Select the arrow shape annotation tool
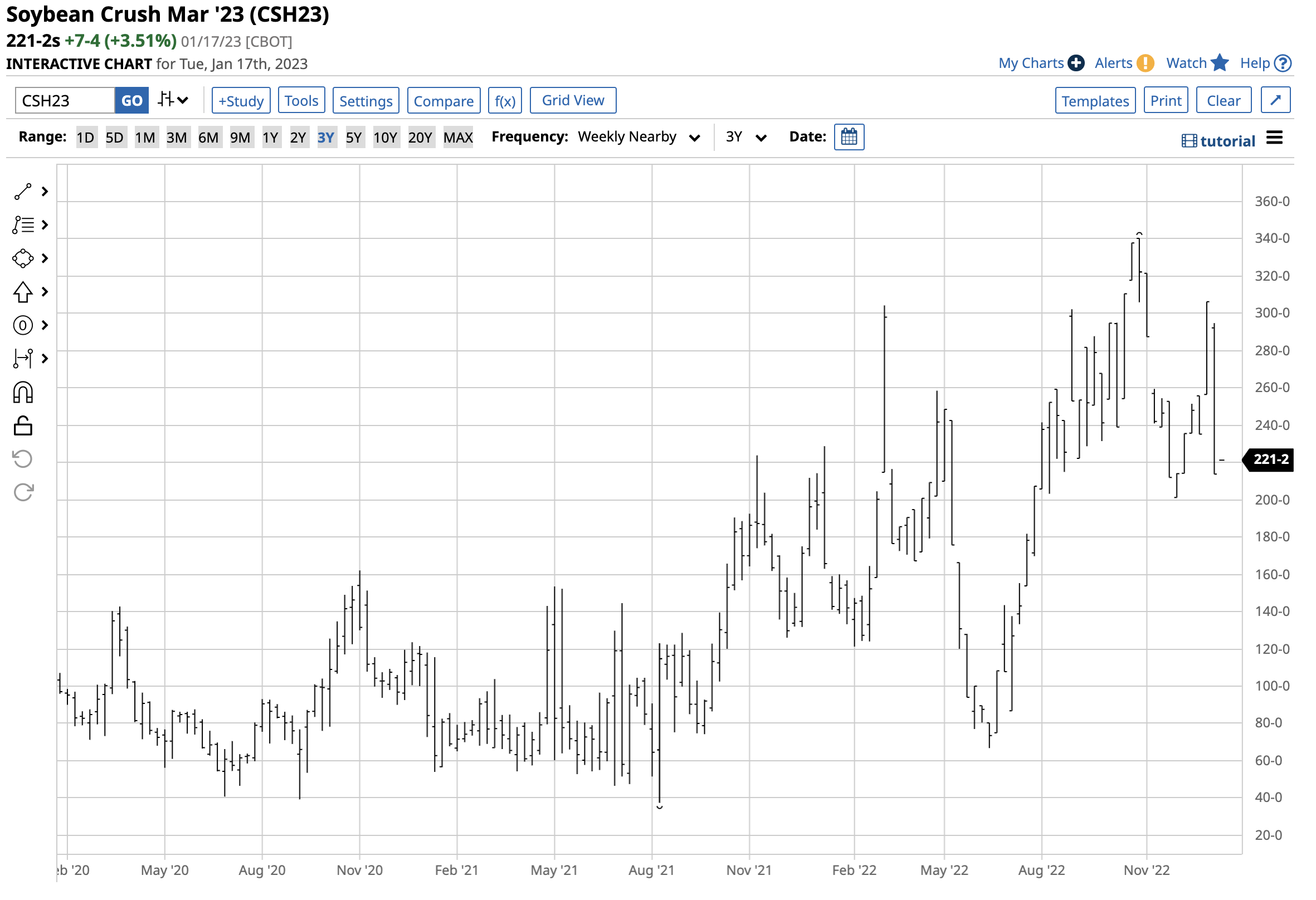 23,292
